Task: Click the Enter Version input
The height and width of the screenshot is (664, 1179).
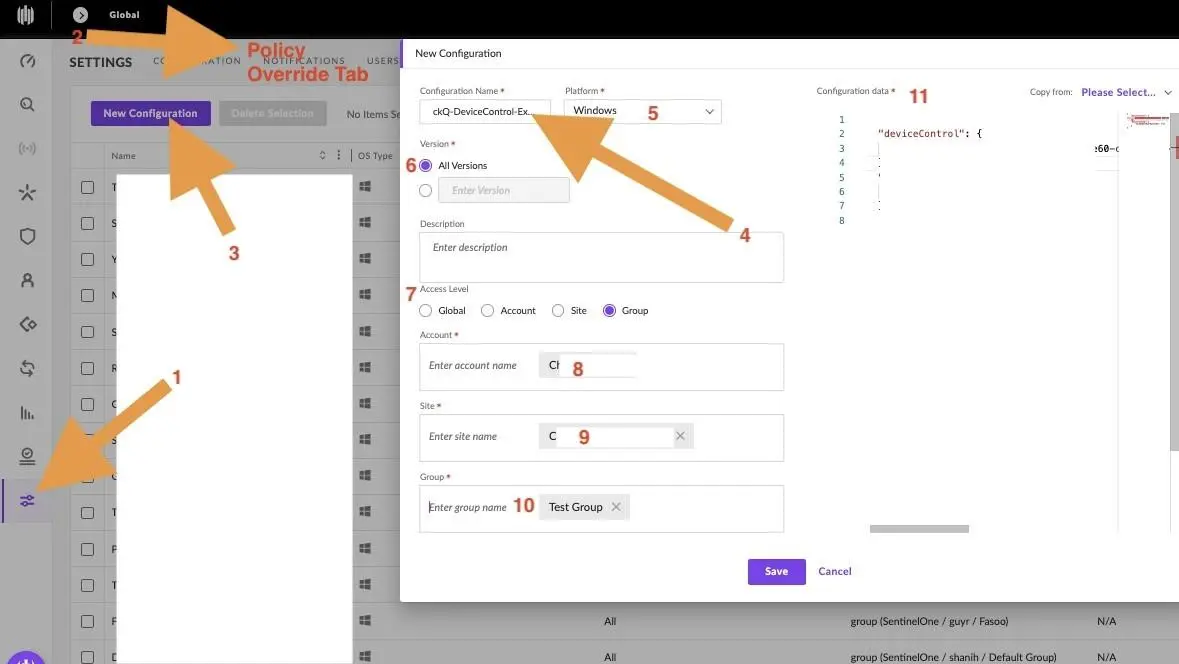Action: pos(504,191)
